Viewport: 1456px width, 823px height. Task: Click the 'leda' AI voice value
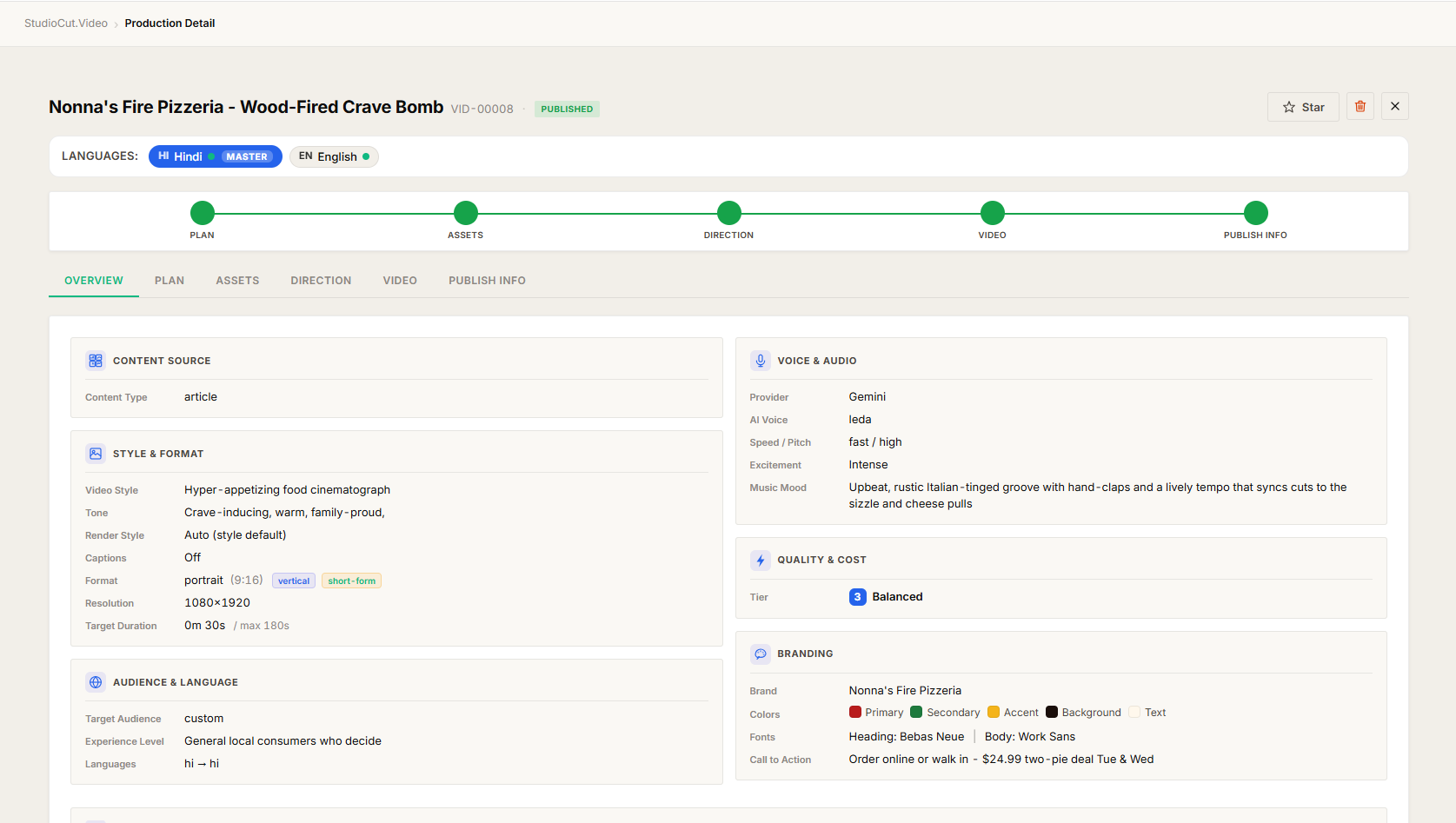pyautogui.click(x=861, y=420)
